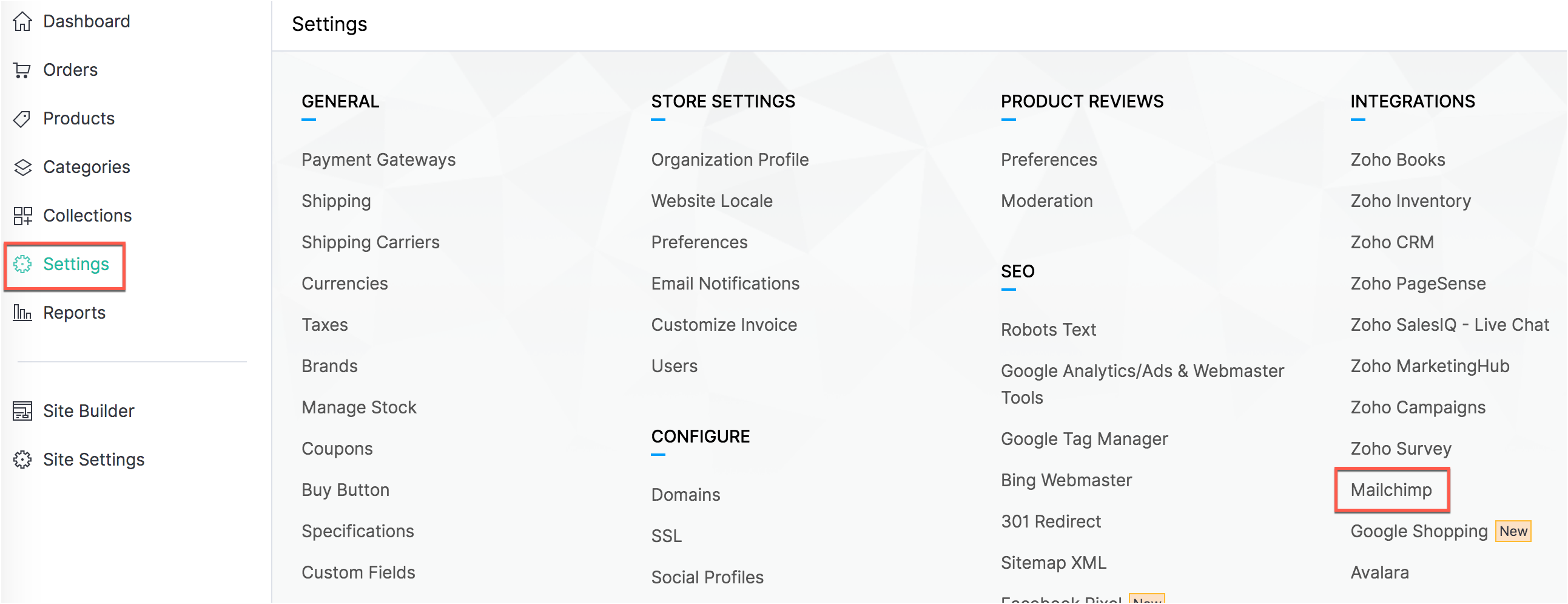This screenshot has width=1568, height=604.
Task: Open Payment Gateways settings
Action: pos(378,160)
